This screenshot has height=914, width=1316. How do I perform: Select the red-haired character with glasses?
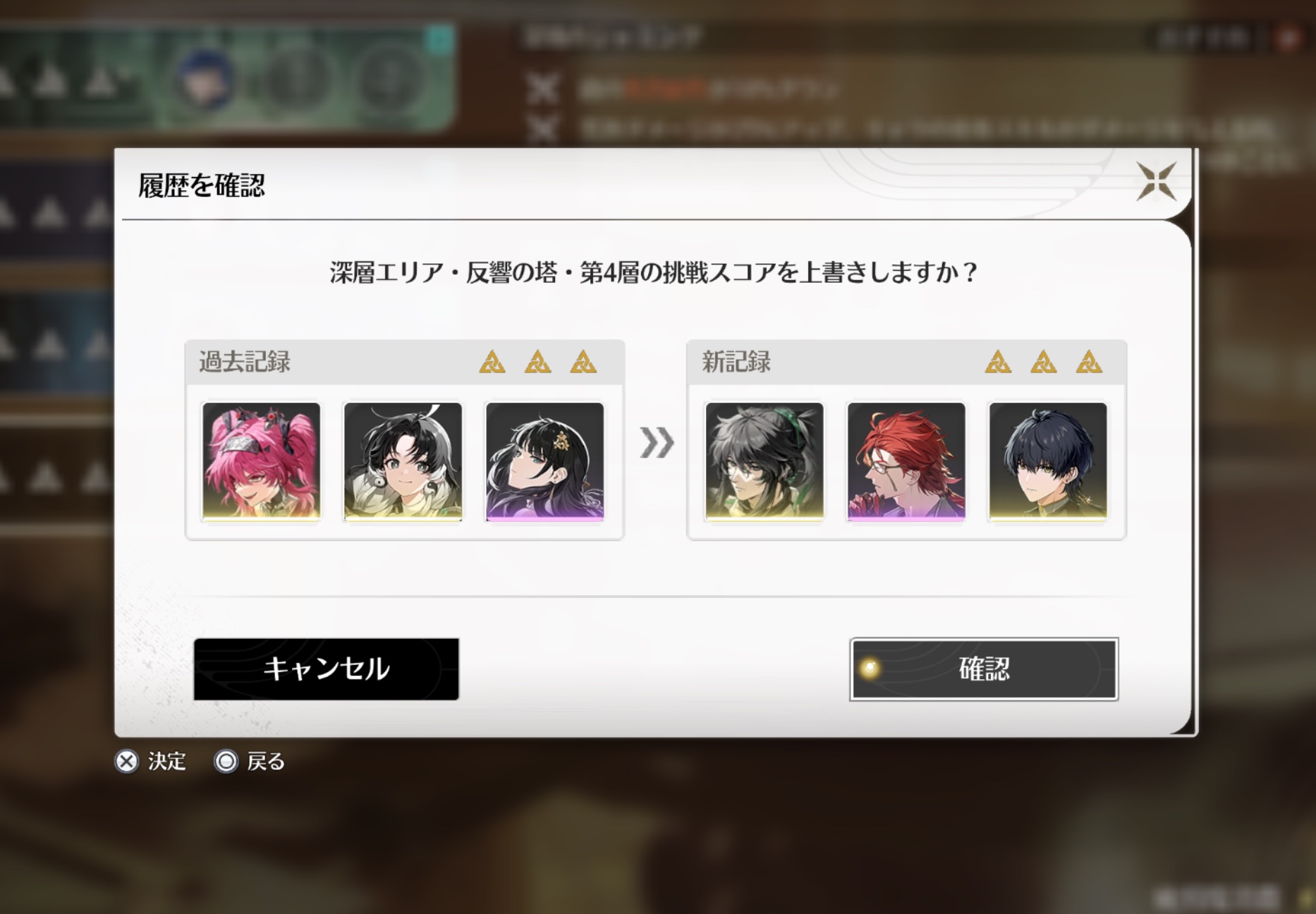click(x=906, y=462)
